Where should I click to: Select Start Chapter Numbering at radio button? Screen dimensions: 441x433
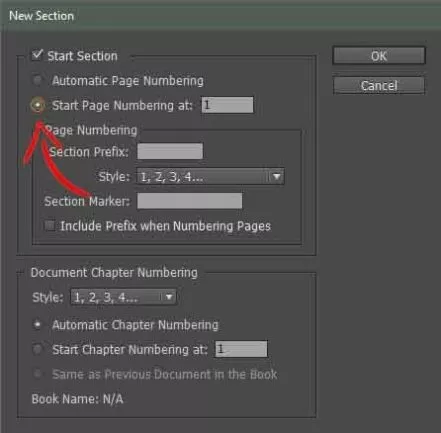click(37, 349)
